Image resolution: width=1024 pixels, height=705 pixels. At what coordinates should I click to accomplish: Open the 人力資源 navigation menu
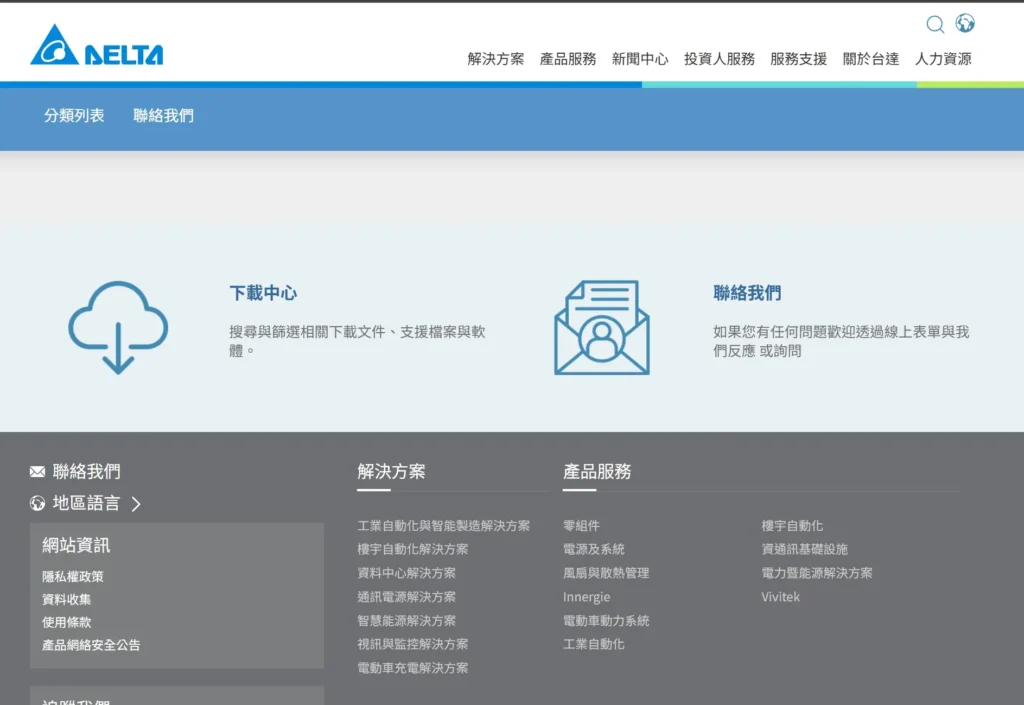point(943,59)
